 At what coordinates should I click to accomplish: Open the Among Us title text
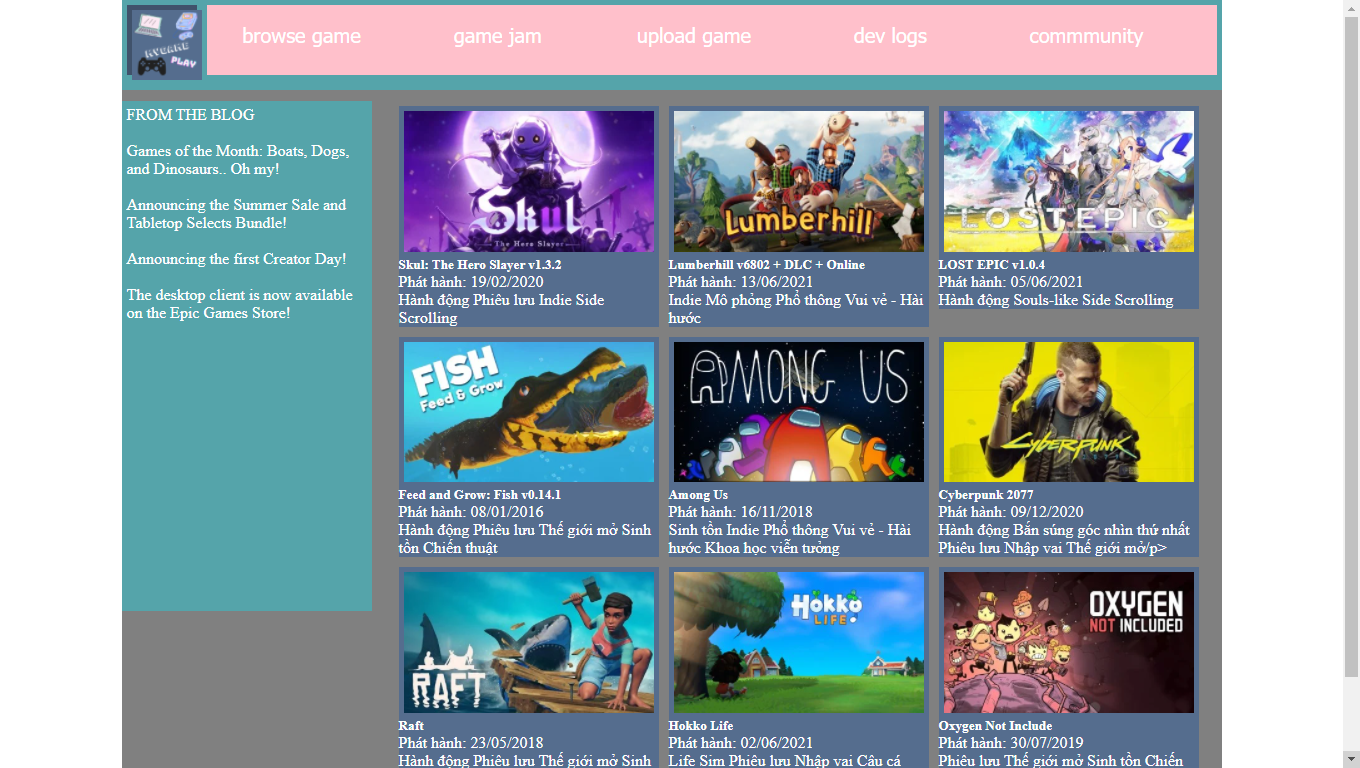click(x=698, y=495)
